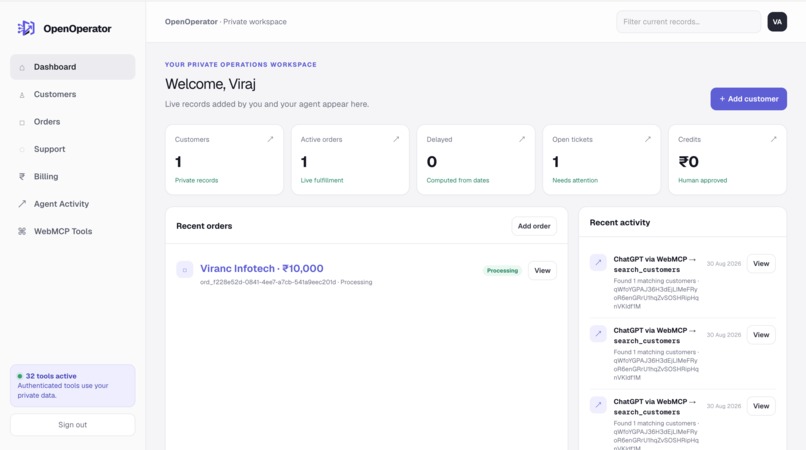Viewport: 806px width, 450px height.
Task: Click the WebMCP Tools command icon
Action: point(22,231)
